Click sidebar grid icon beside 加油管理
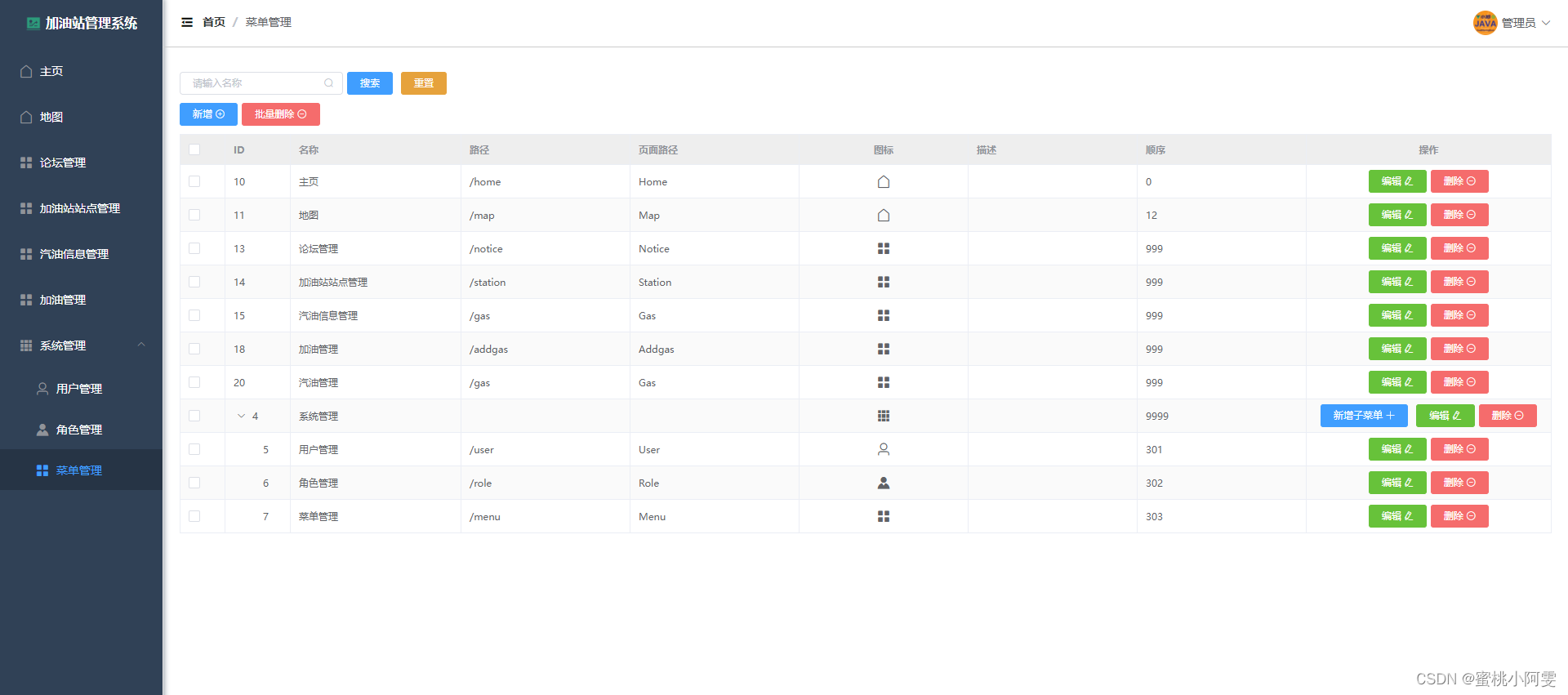The width and height of the screenshot is (1568, 695). [26, 301]
